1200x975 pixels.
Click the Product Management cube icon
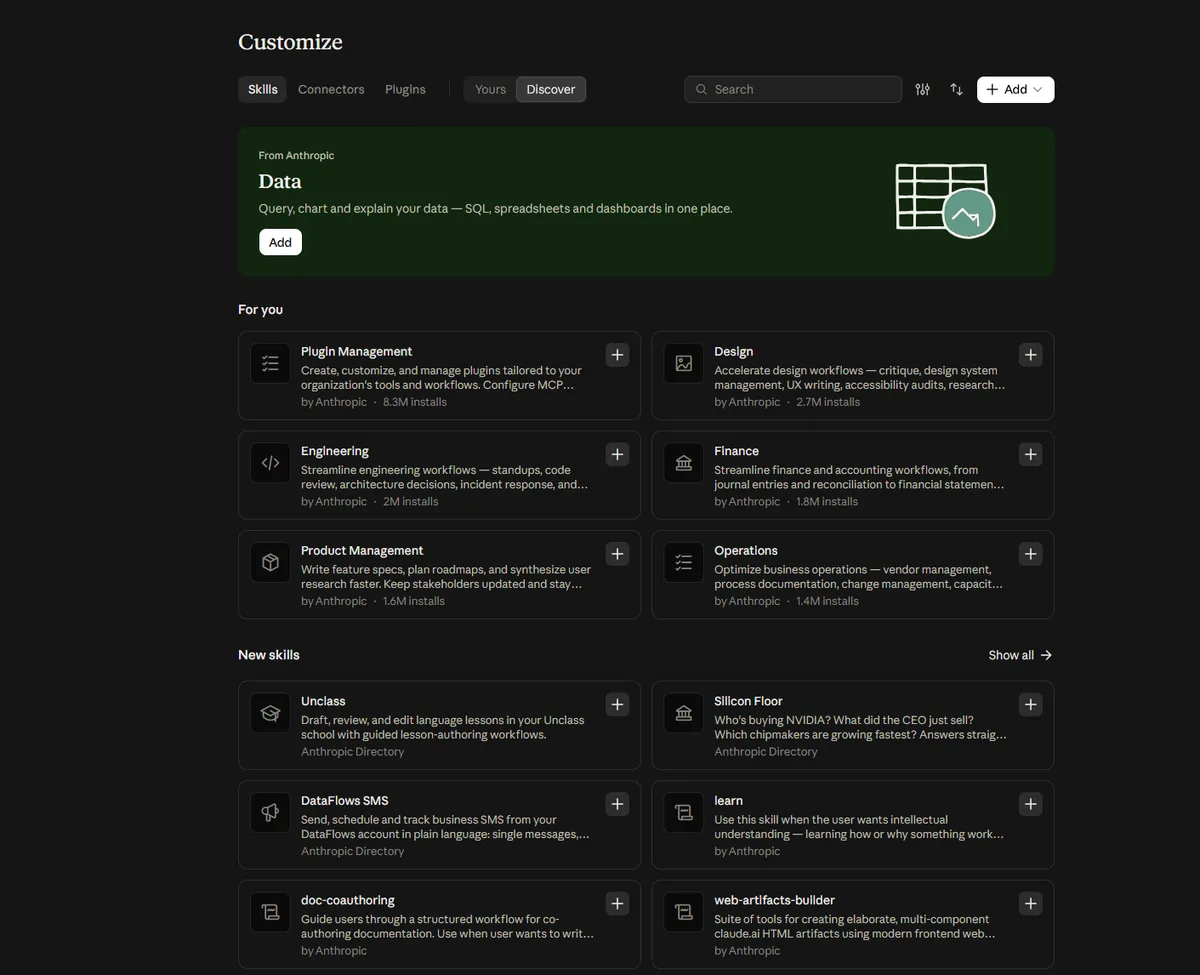(270, 563)
